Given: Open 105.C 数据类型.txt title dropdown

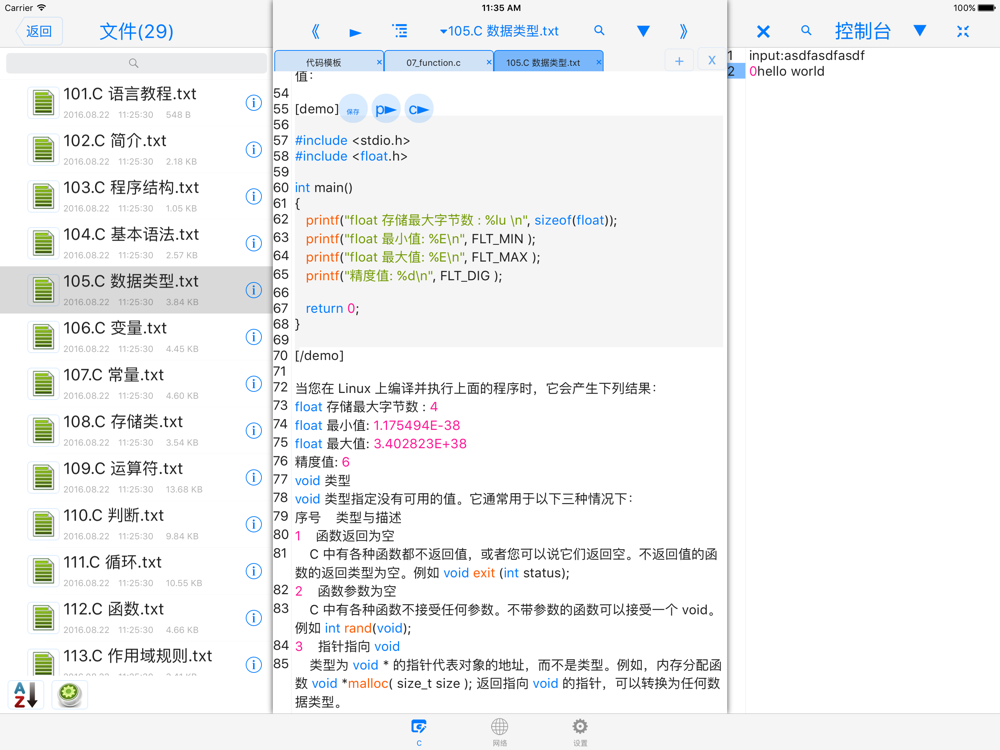Looking at the screenshot, I should 499,31.
